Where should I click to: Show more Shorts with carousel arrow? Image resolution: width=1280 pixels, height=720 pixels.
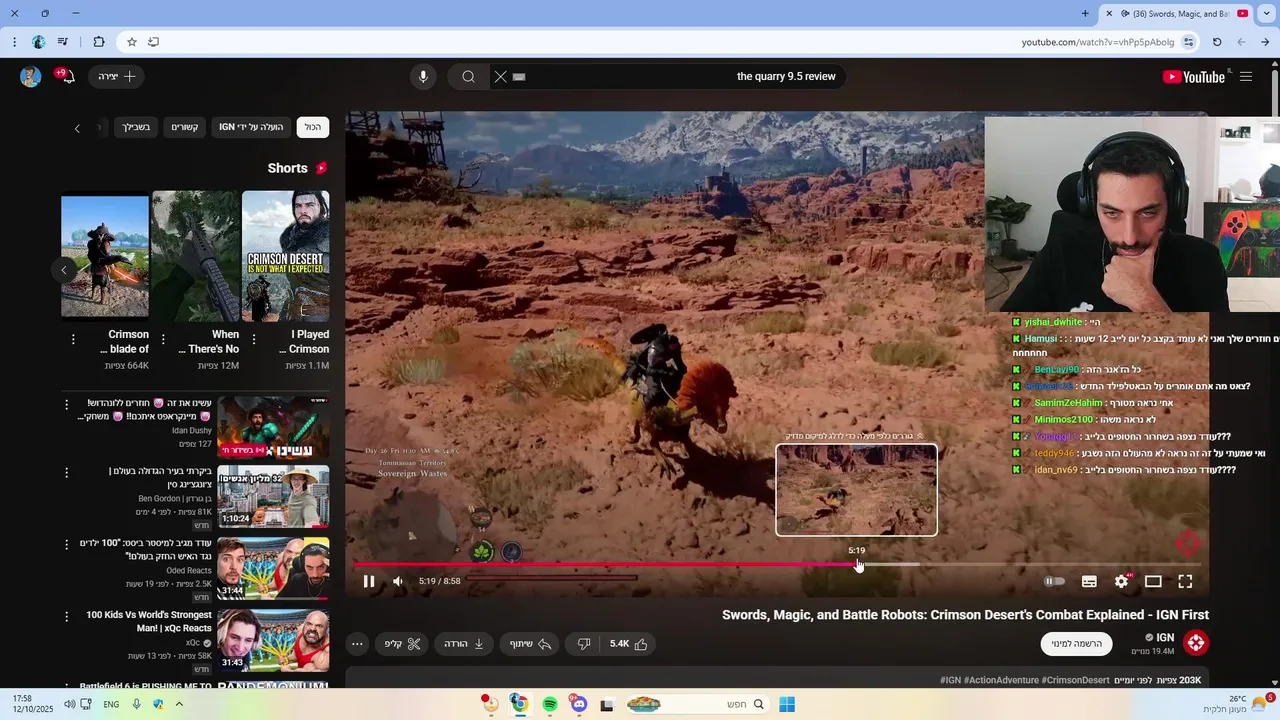(64, 270)
